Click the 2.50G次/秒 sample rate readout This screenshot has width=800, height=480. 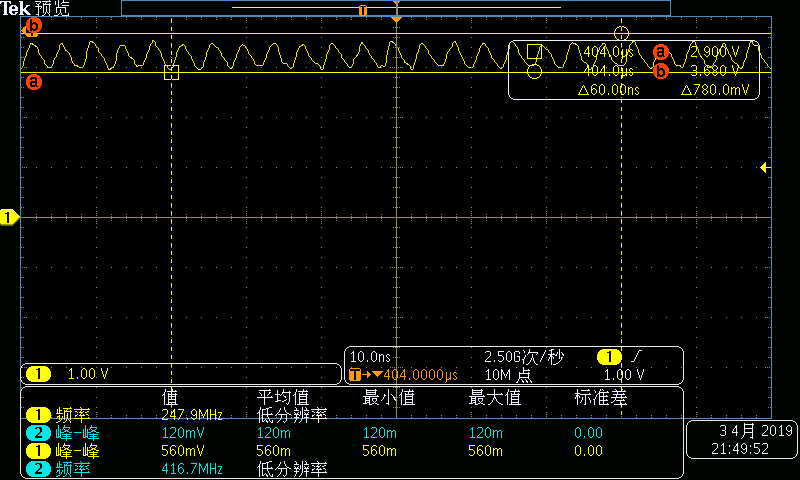[x=523, y=357]
